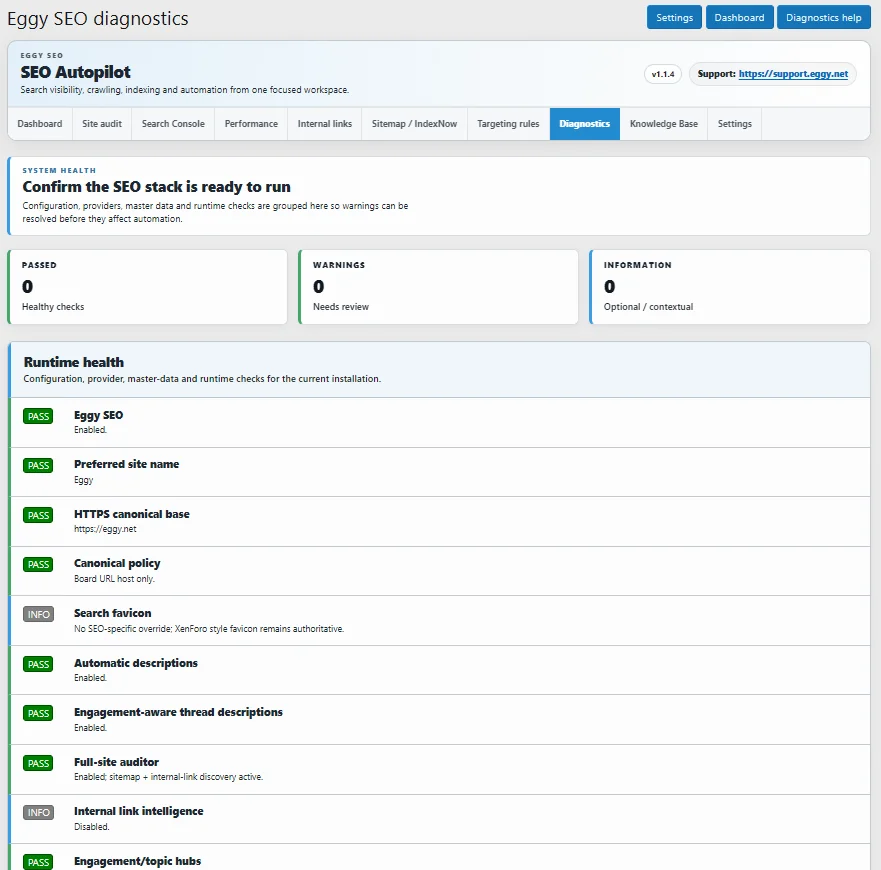The width and height of the screenshot is (881, 870).
Task: Click the 'Disabled.' status text
Action: pyautogui.click(x=92, y=827)
